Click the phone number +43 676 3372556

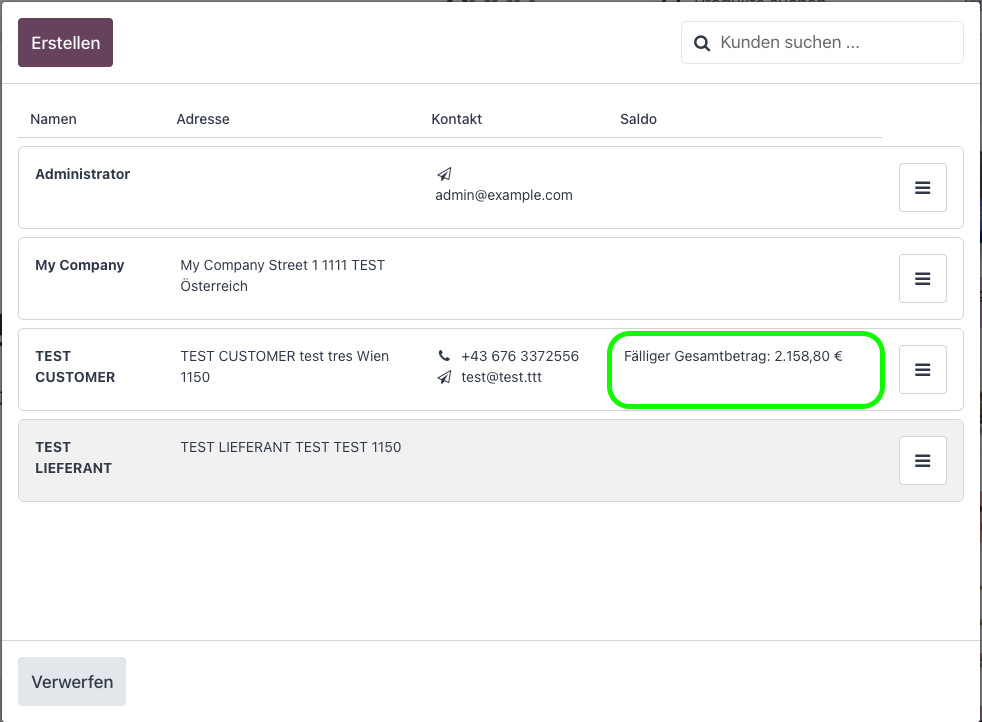click(519, 356)
